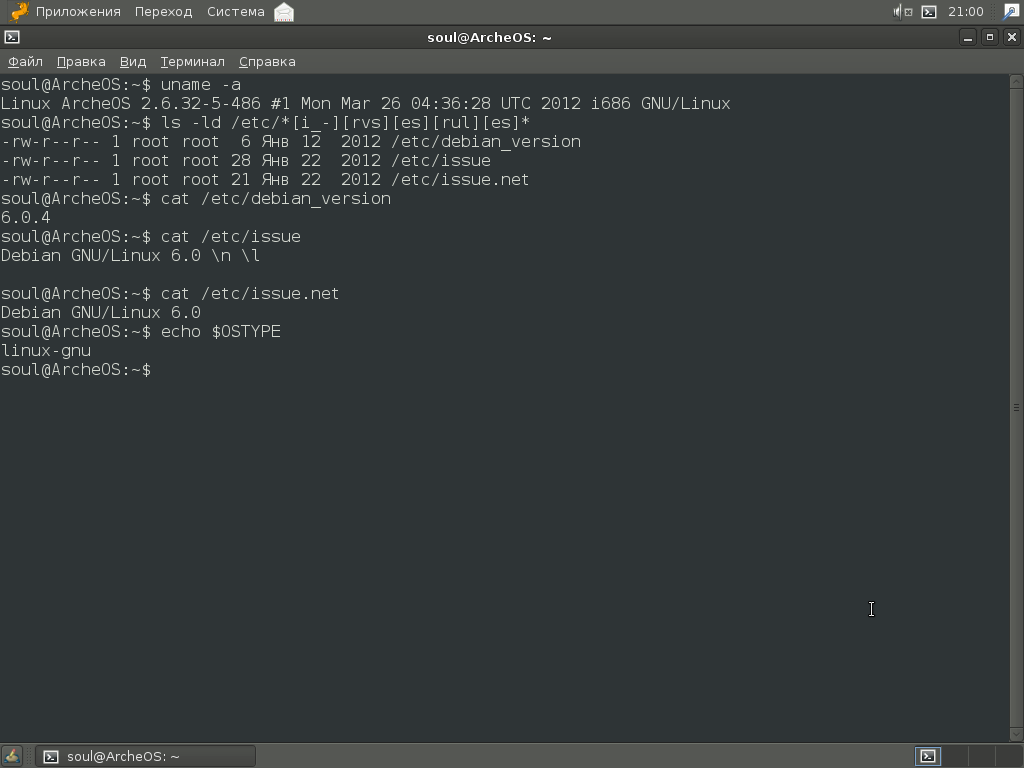The image size is (1024, 768).
Task: Open the Терминал menu
Action: (193, 61)
